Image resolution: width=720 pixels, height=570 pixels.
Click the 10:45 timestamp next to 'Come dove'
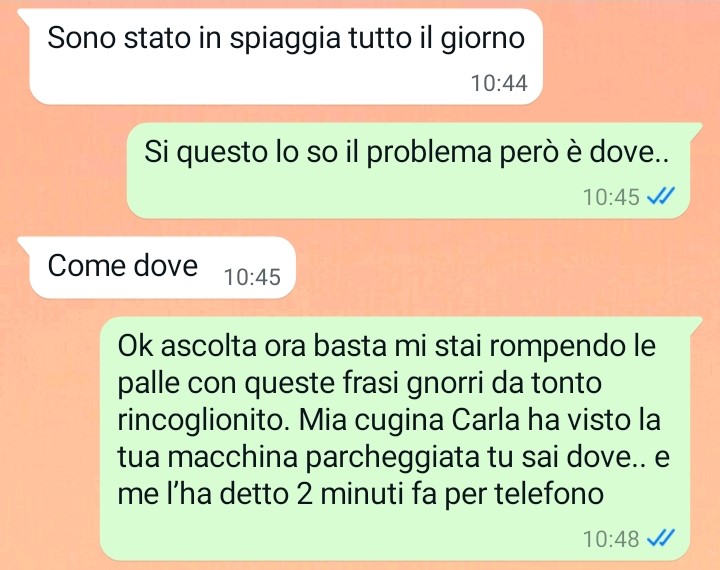click(252, 277)
